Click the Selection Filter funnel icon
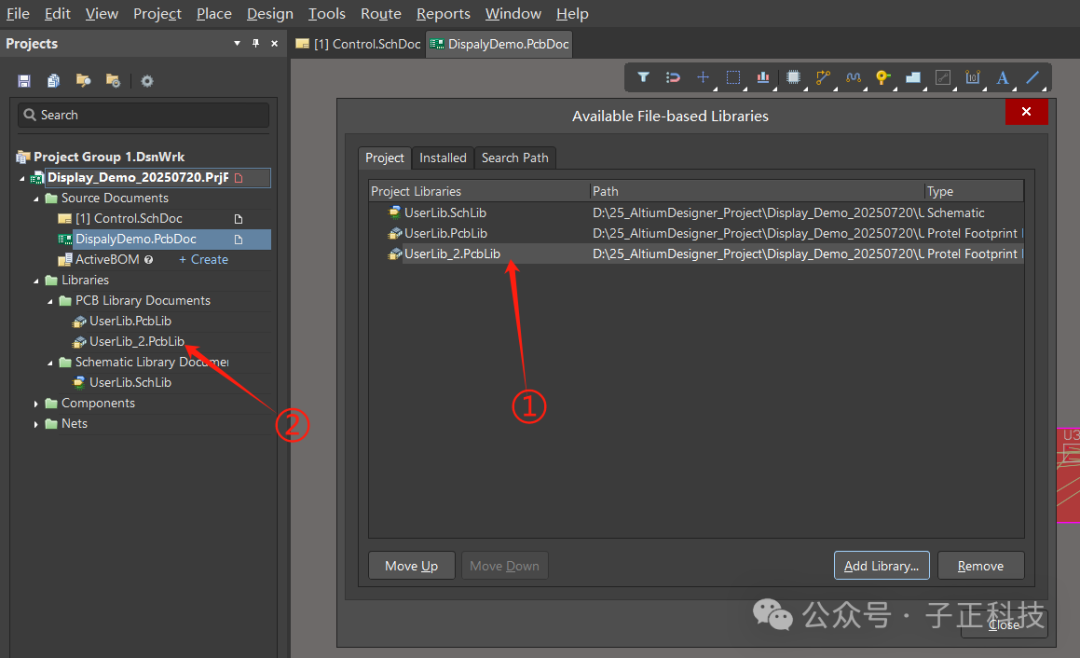Viewport: 1080px width, 658px height. (x=643, y=77)
